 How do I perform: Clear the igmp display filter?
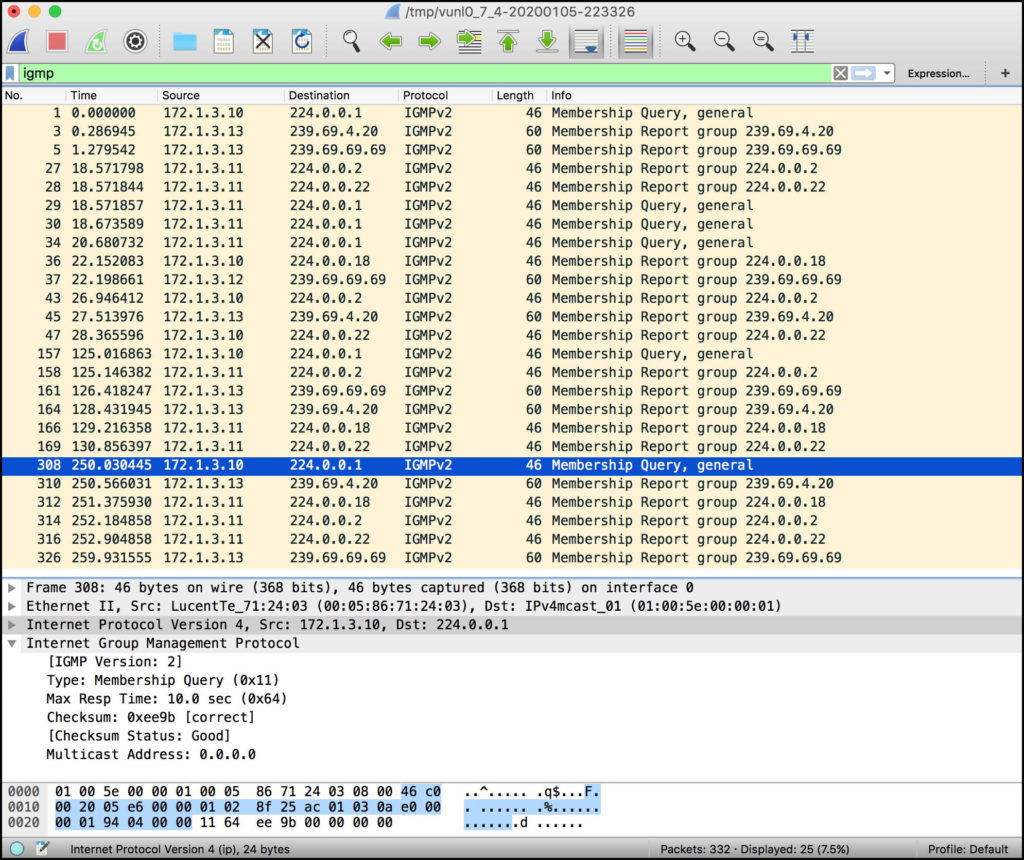point(838,73)
